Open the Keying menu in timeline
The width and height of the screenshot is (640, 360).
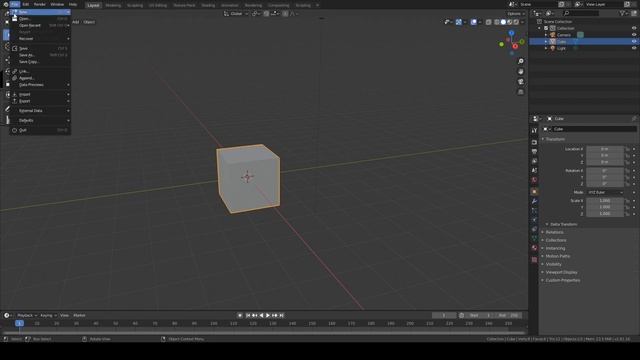click(48, 316)
